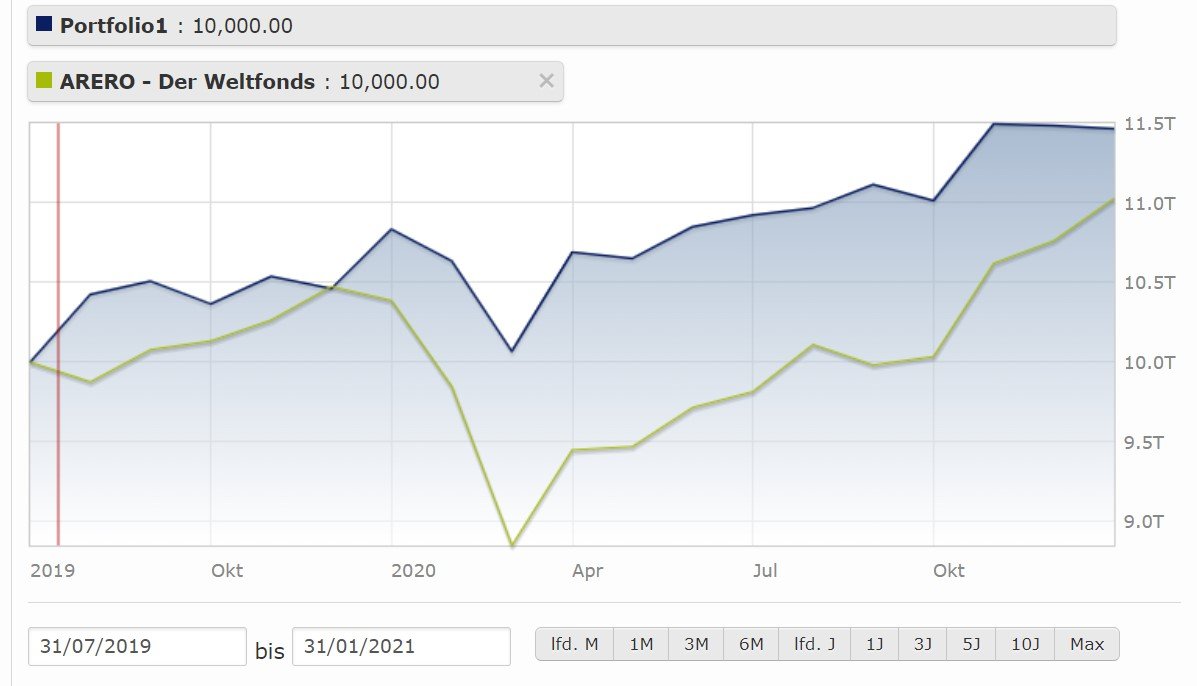This screenshot has width=1197, height=686.
Task: Select the lfd. J range button
Action: point(815,644)
